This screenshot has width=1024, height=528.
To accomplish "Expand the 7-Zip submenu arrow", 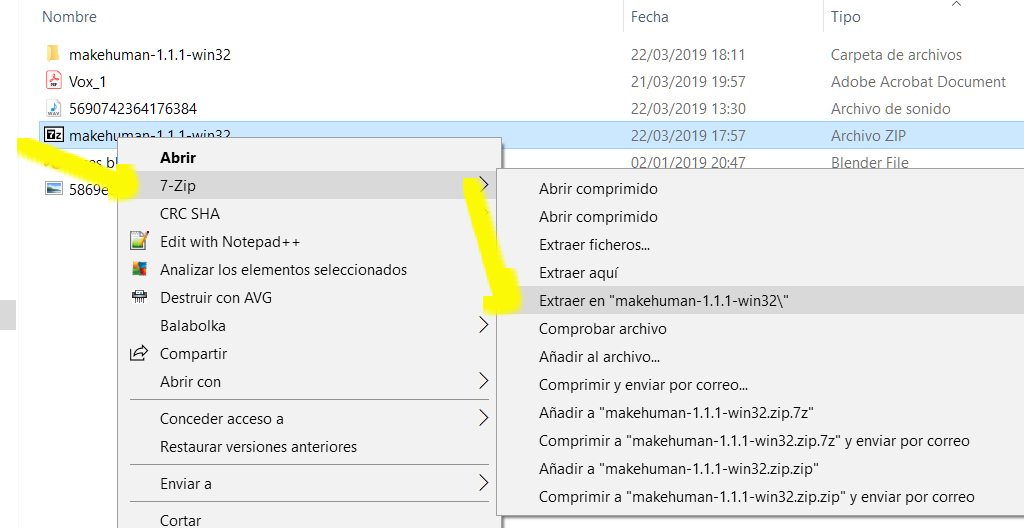I will pyautogui.click(x=484, y=185).
